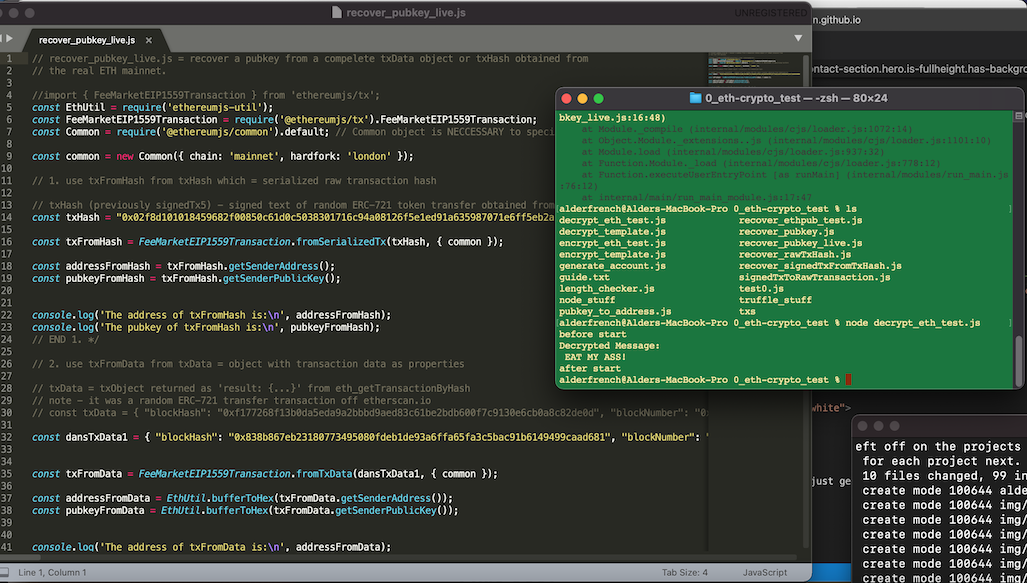Click the 'after start' output line
This screenshot has height=583, width=1027.
589,368
